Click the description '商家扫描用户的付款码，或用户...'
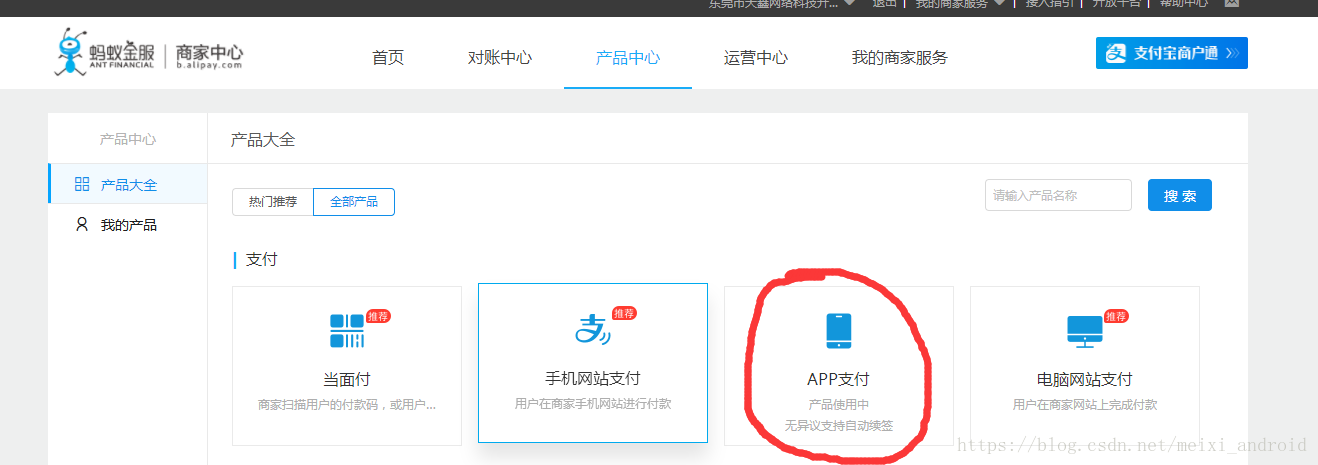The width and height of the screenshot is (1318, 465). (347, 405)
